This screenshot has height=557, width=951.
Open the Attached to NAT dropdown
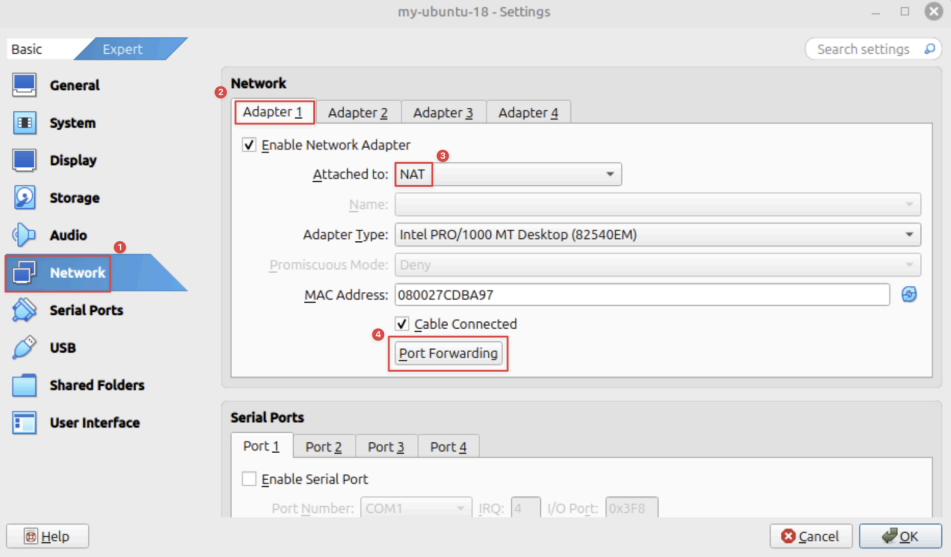[508, 175]
